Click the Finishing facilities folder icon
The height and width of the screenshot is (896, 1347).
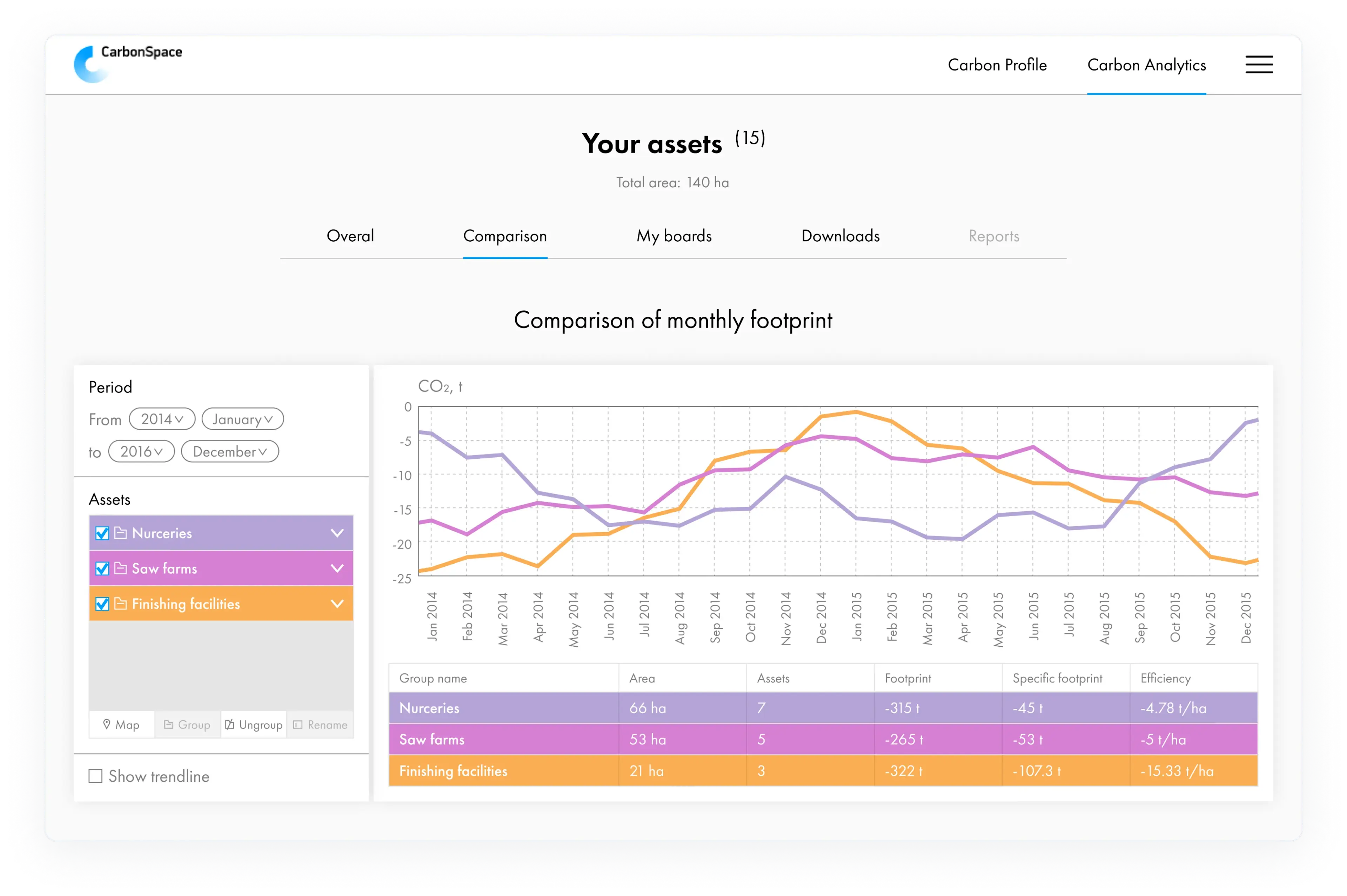[x=121, y=604]
